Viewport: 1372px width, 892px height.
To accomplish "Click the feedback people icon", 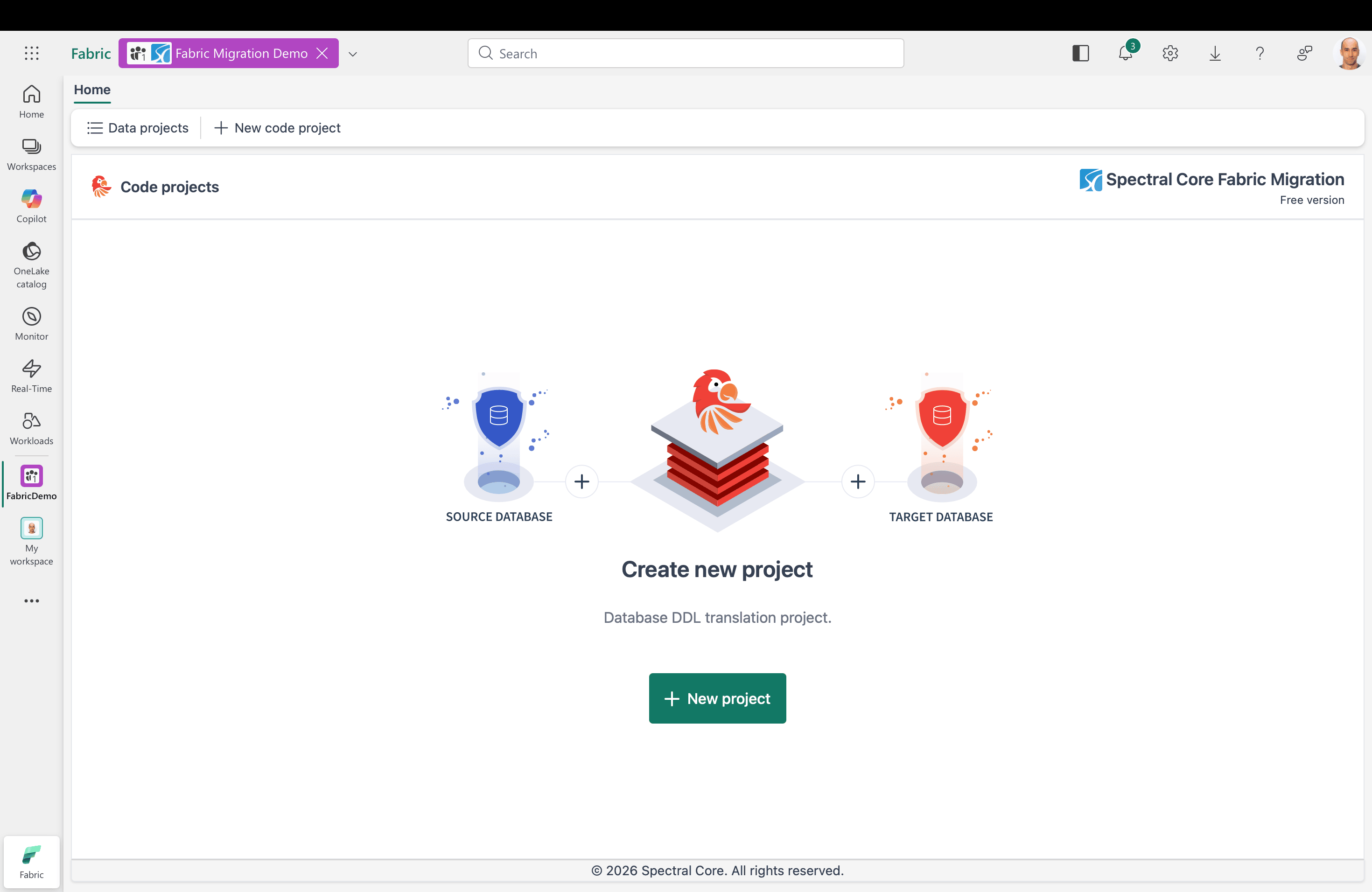I will click(1304, 54).
